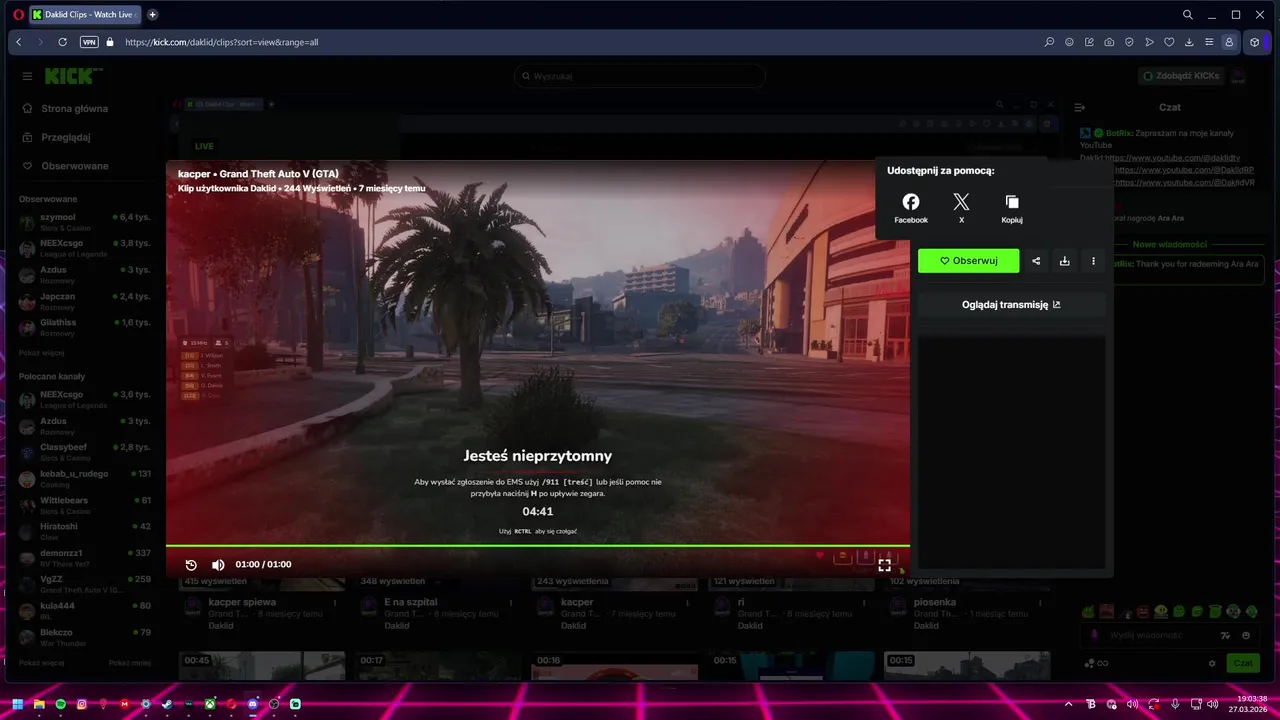This screenshot has width=1280, height=720.
Task: Open the Opera privacy shield icon
Action: [1129, 42]
